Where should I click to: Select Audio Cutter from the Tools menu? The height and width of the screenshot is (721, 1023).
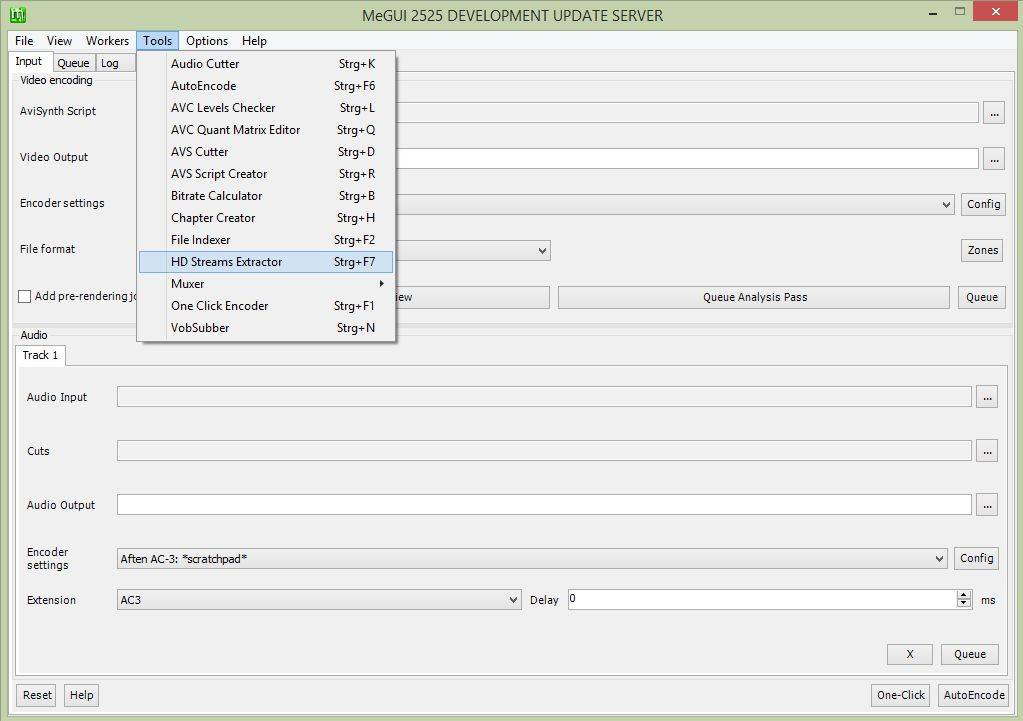pyautogui.click(x=266, y=64)
